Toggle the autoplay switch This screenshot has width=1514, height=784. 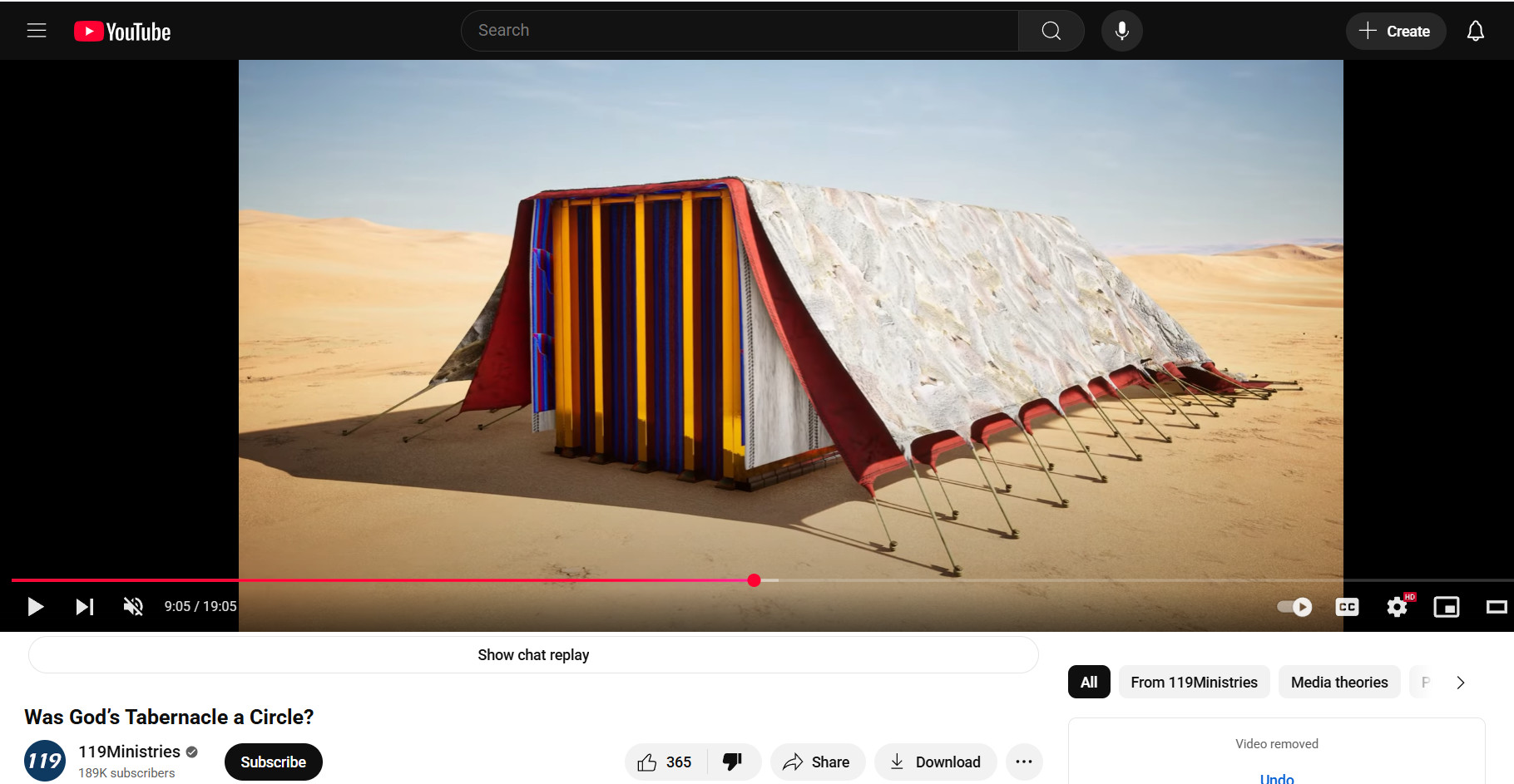click(1294, 607)
